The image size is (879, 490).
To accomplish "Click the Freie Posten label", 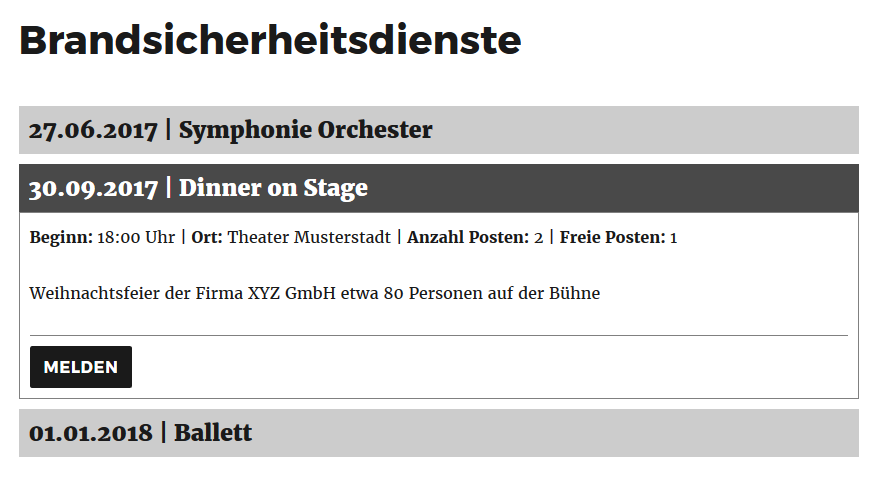I will click(612, 238).
